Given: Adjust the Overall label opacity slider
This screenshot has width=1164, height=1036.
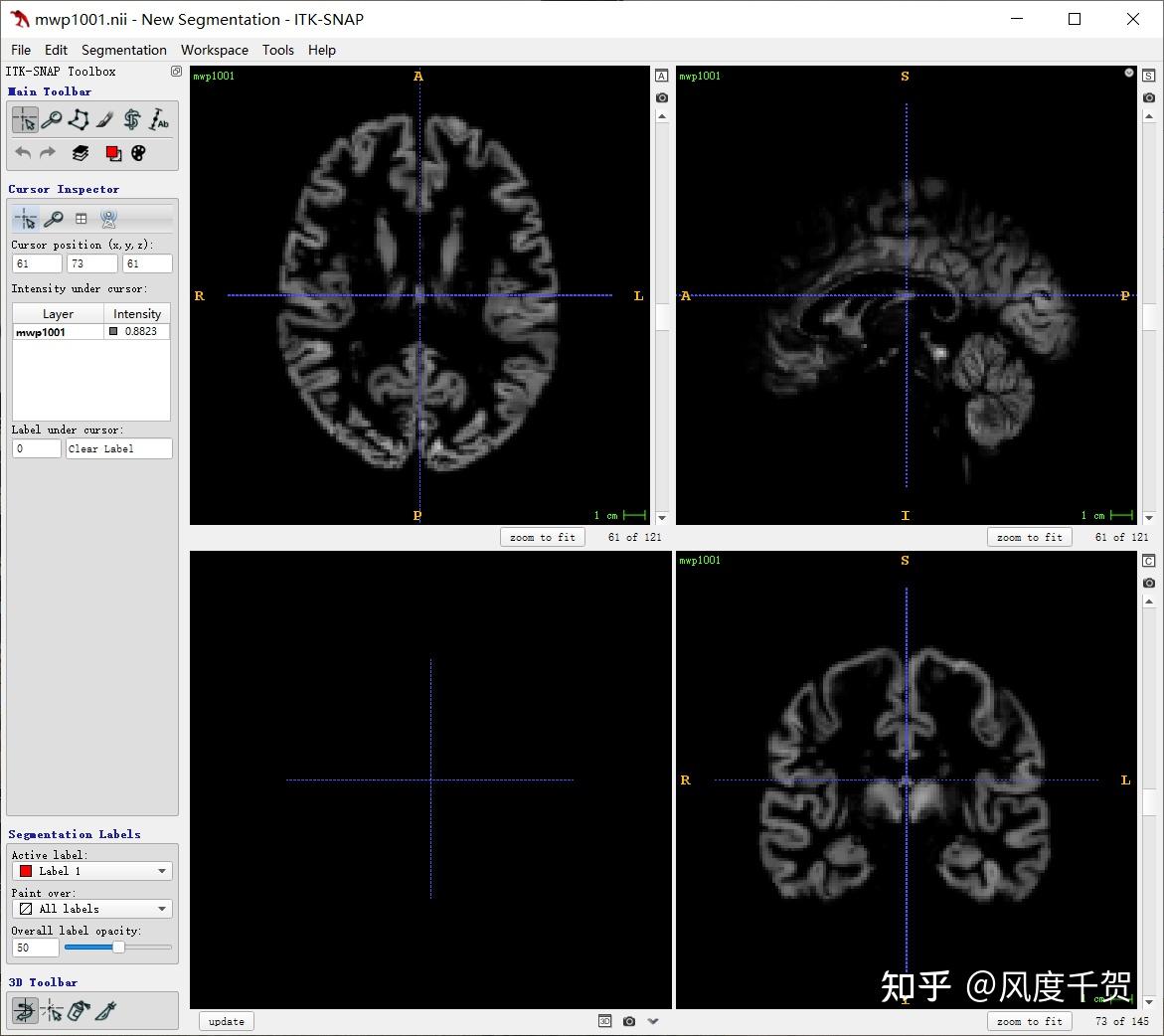Looking at the screenshot, I should click(118, 947).
